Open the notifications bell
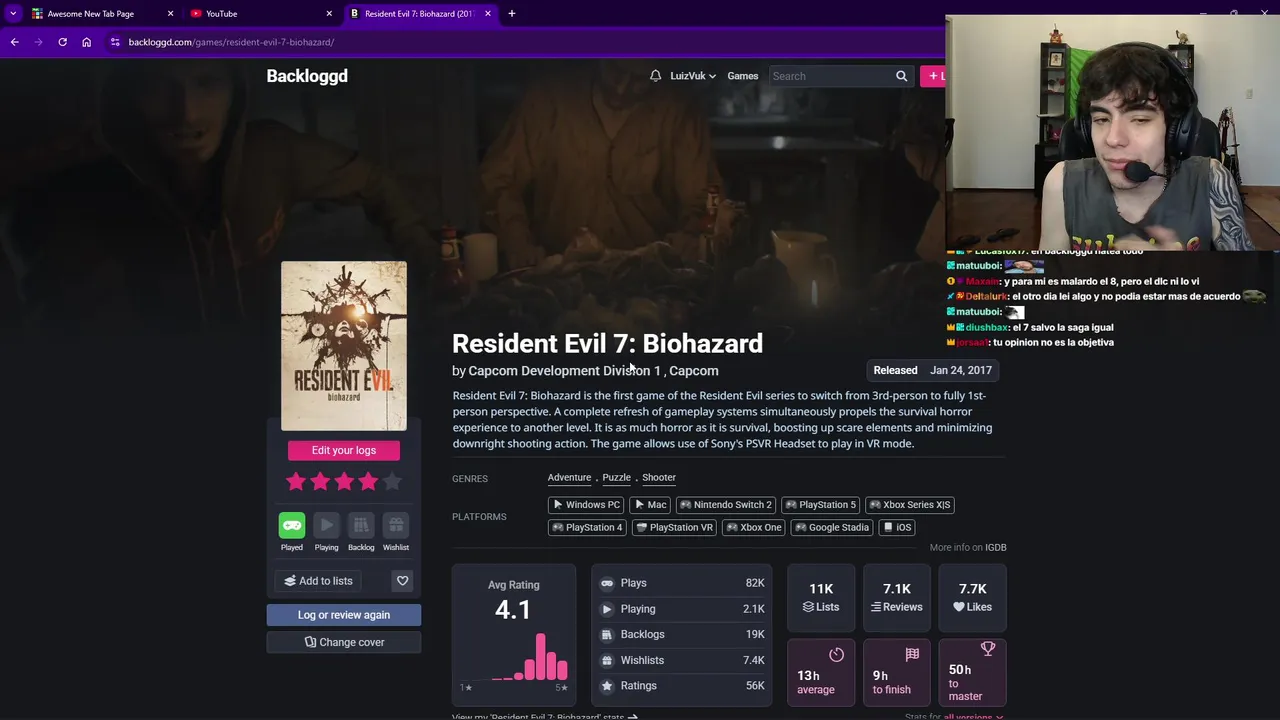 [655, 76]
